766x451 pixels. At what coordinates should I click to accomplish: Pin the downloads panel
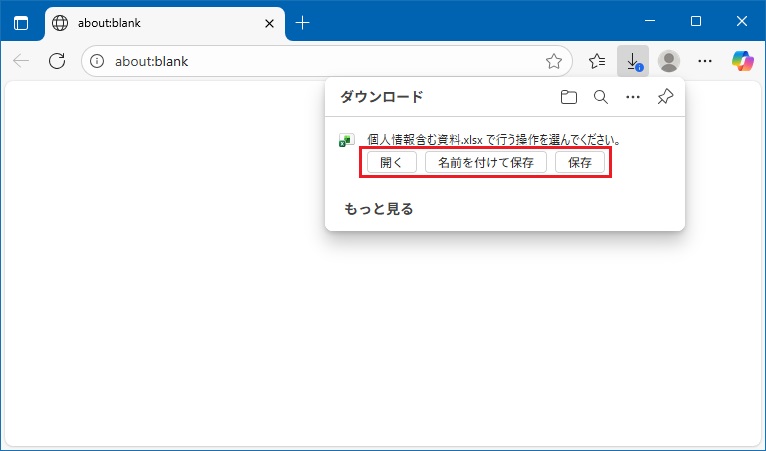pyautogui.click(x=664, y=97)
